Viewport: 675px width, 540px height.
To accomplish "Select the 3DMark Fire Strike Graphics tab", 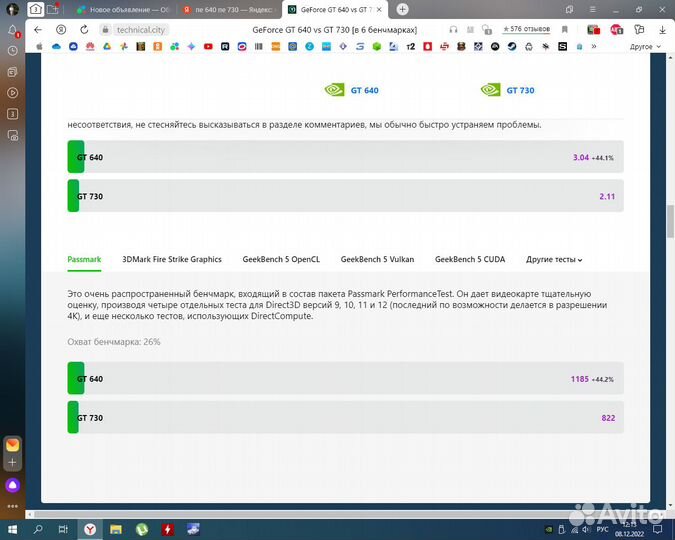I will coord(172,259).
